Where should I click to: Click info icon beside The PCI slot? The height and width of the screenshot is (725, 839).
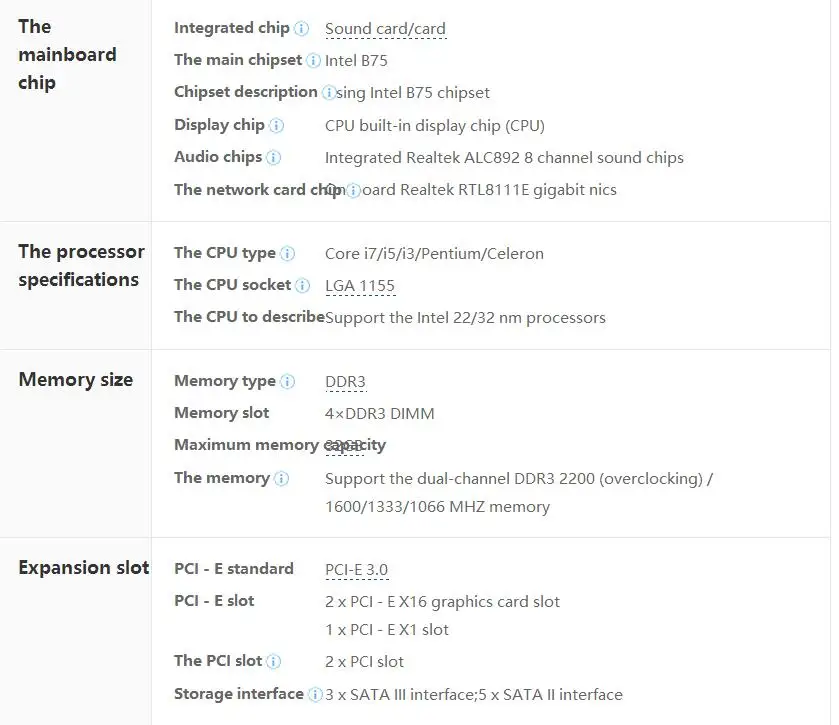[274, 662]
